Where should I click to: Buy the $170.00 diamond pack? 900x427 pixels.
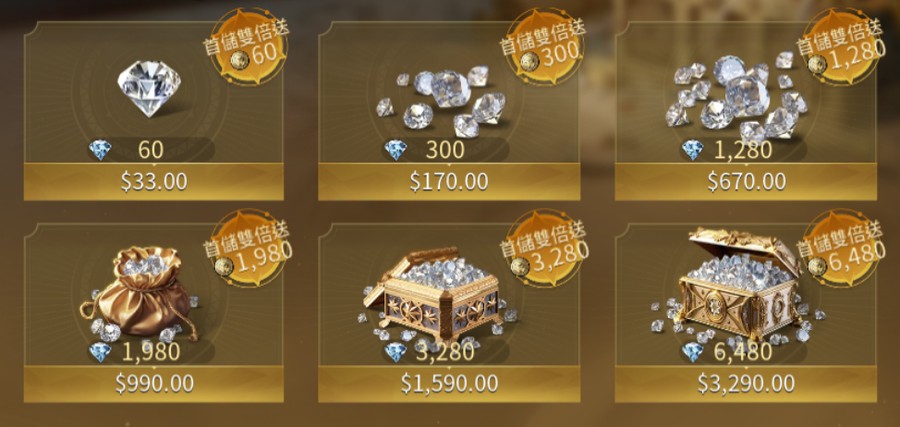[449, 181]
